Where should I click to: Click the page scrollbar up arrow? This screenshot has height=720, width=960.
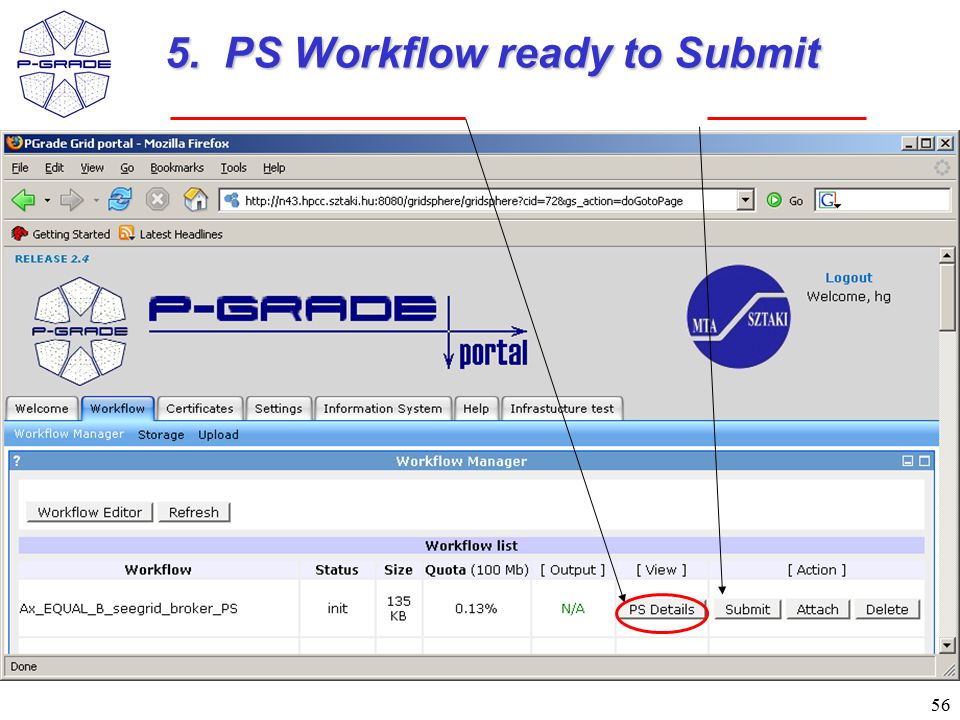(x=947, y=254)
